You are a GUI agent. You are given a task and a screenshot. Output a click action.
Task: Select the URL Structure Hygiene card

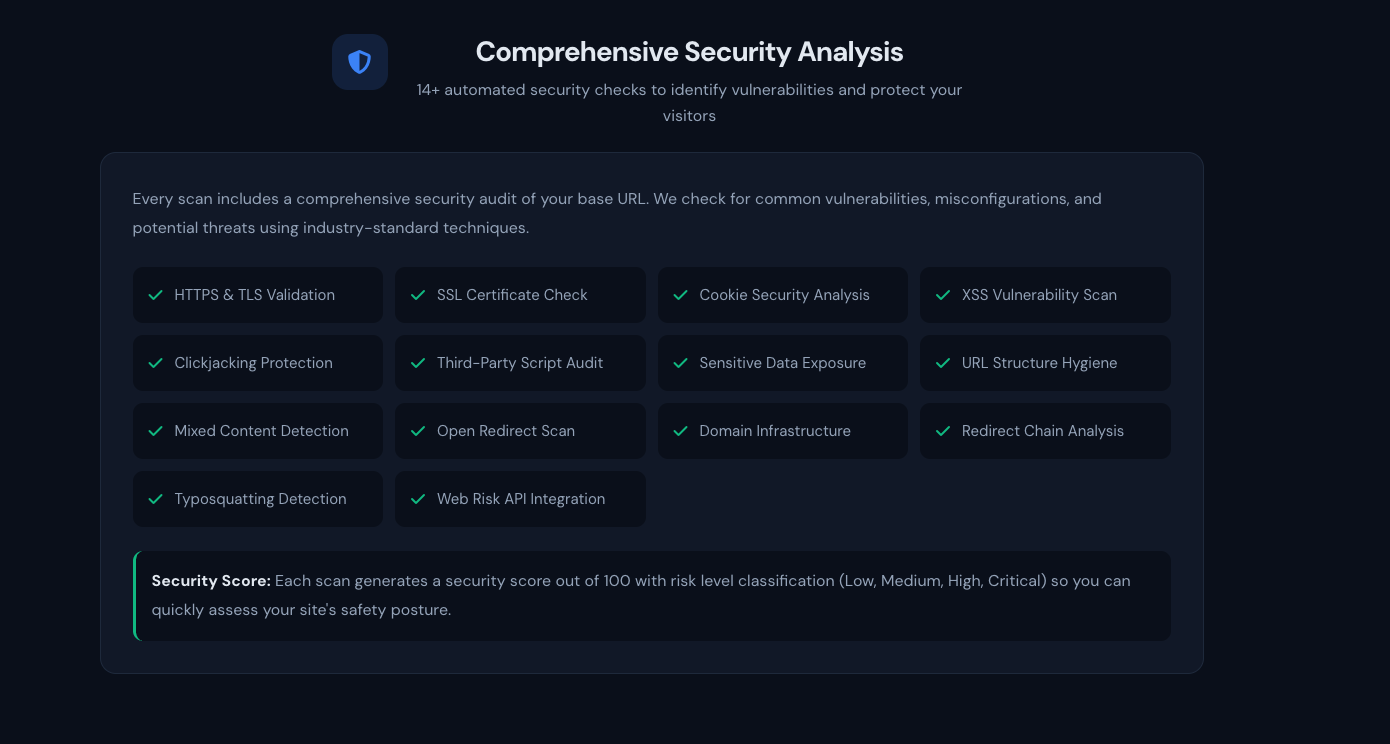[1045, 363]
